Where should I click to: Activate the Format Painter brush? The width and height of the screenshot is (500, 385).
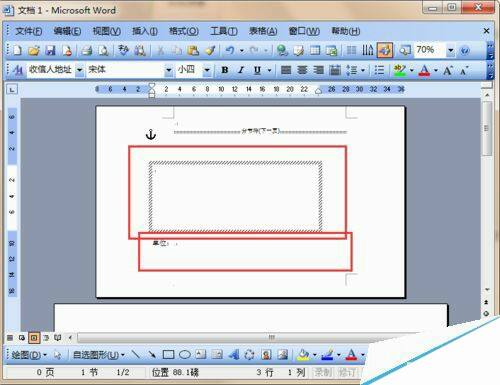pyautogui.click(x=210, y=50)
